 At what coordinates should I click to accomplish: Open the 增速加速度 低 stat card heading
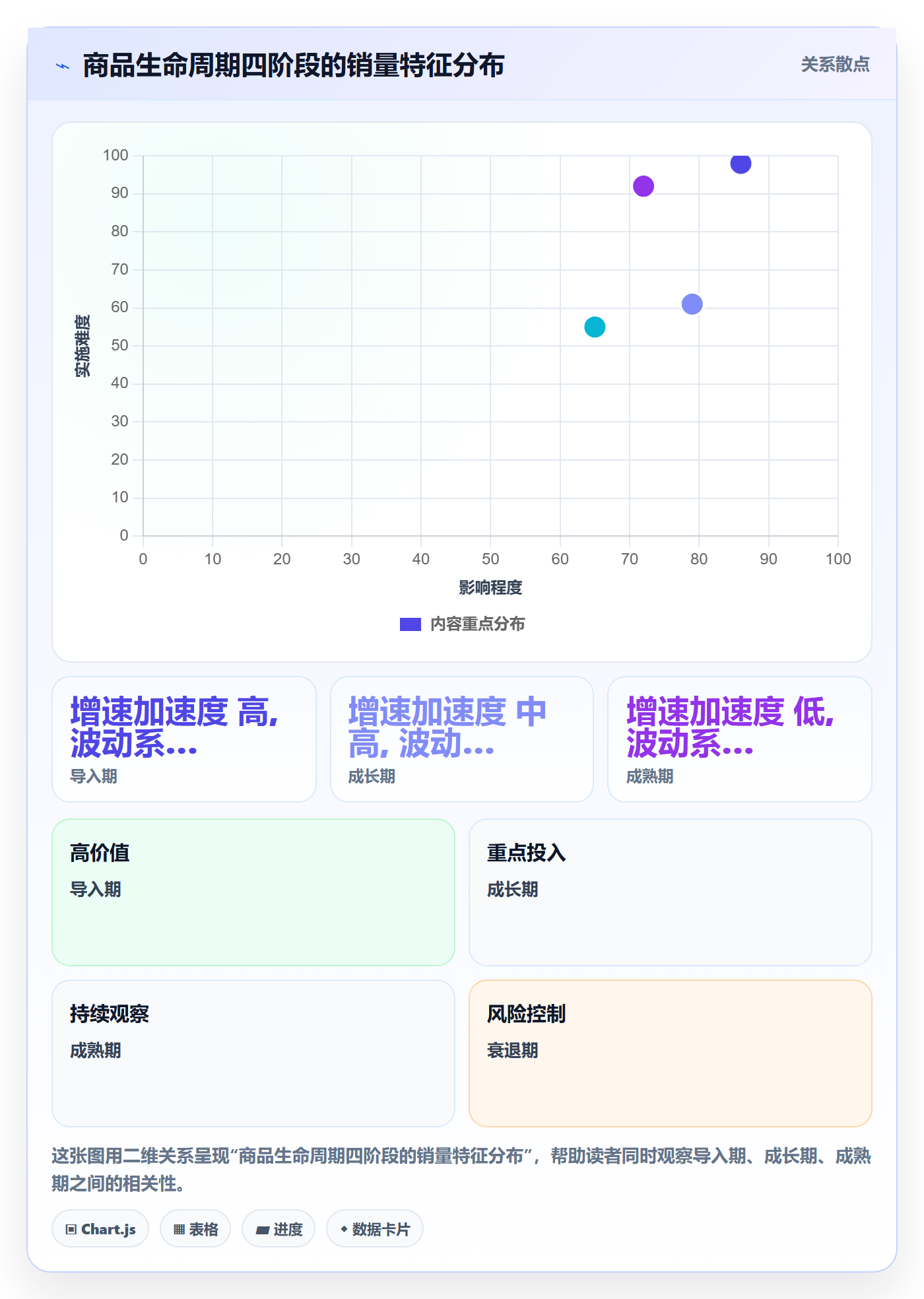730,727
